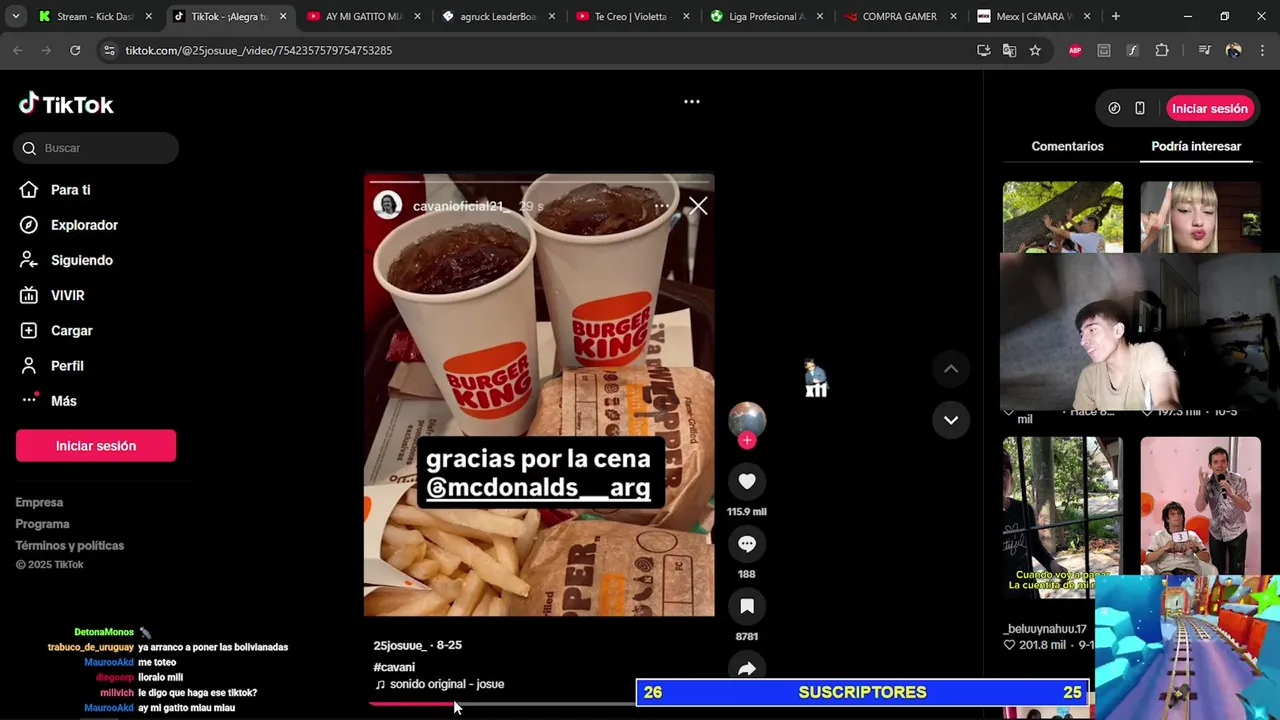
Task: Open the translate page icon in address bar
Action: 1009,50
